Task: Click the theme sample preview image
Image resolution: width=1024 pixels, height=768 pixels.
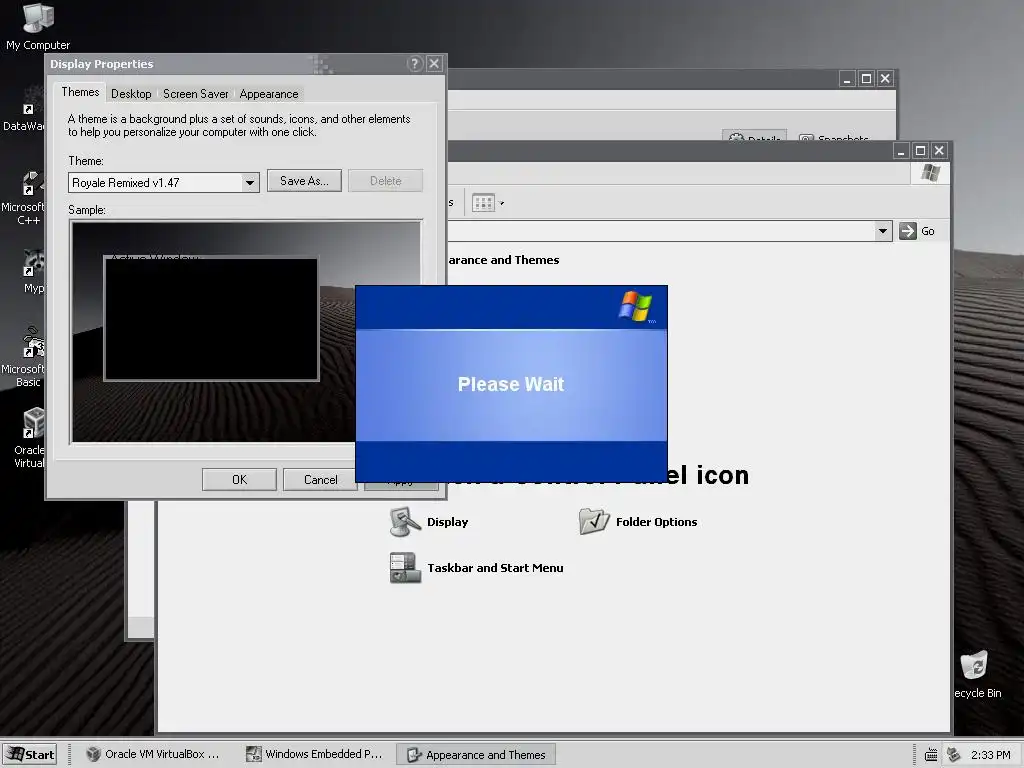Action: [x=246, y=332]
